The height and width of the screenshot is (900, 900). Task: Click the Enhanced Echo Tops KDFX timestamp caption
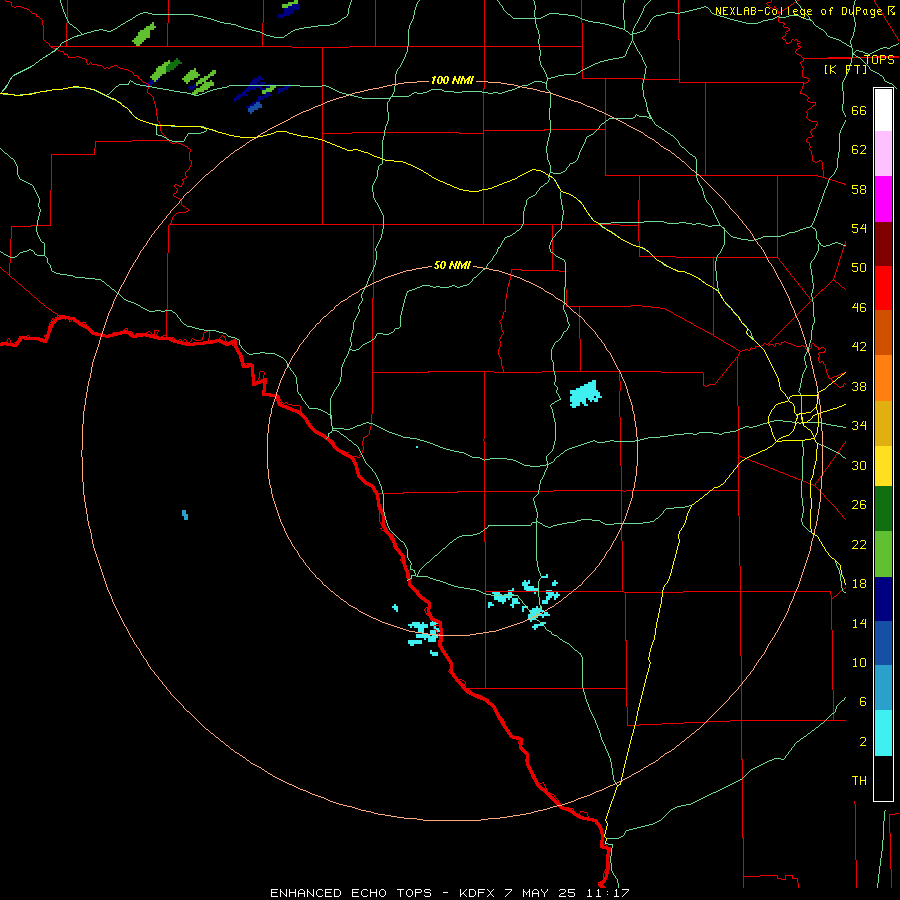(450, 893)
